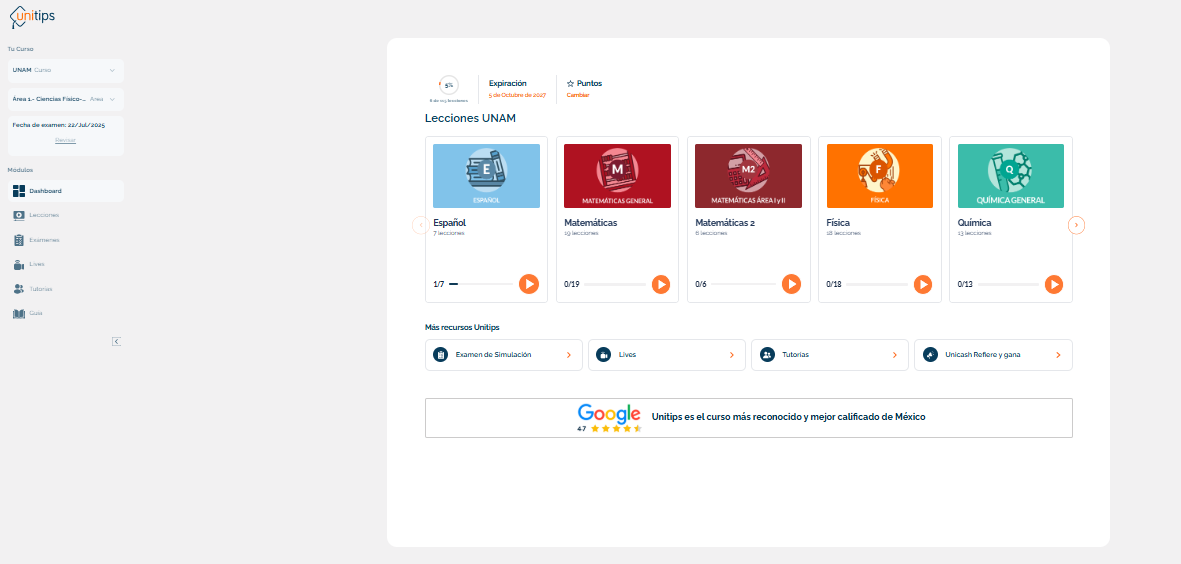Go to next lessons with the right carousel arrow
Image resolution: width=1181 pixels, height=564 pixels.
[1076, 225]
